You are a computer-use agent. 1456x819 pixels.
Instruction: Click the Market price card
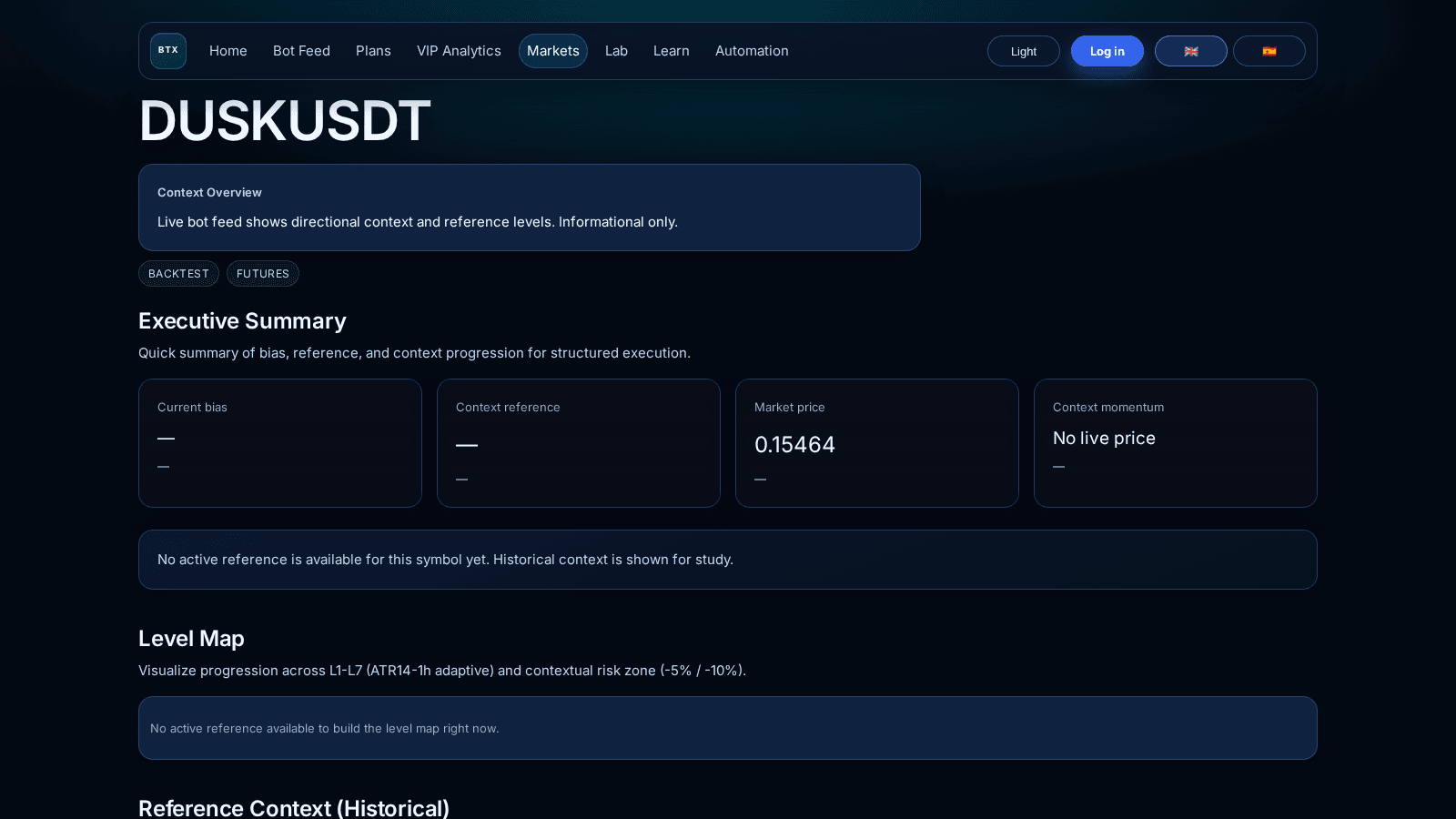876,443
